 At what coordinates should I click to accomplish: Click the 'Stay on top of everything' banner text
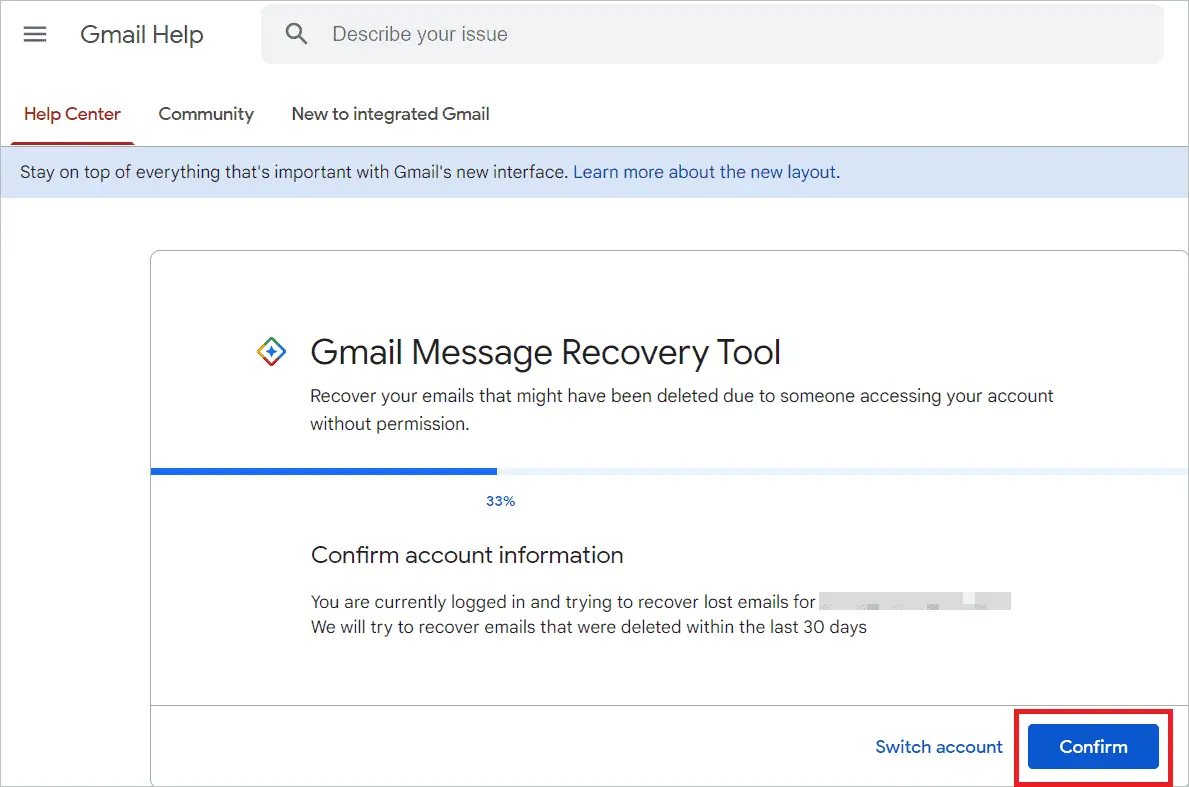pyautogui.click(x=294, y=172)
